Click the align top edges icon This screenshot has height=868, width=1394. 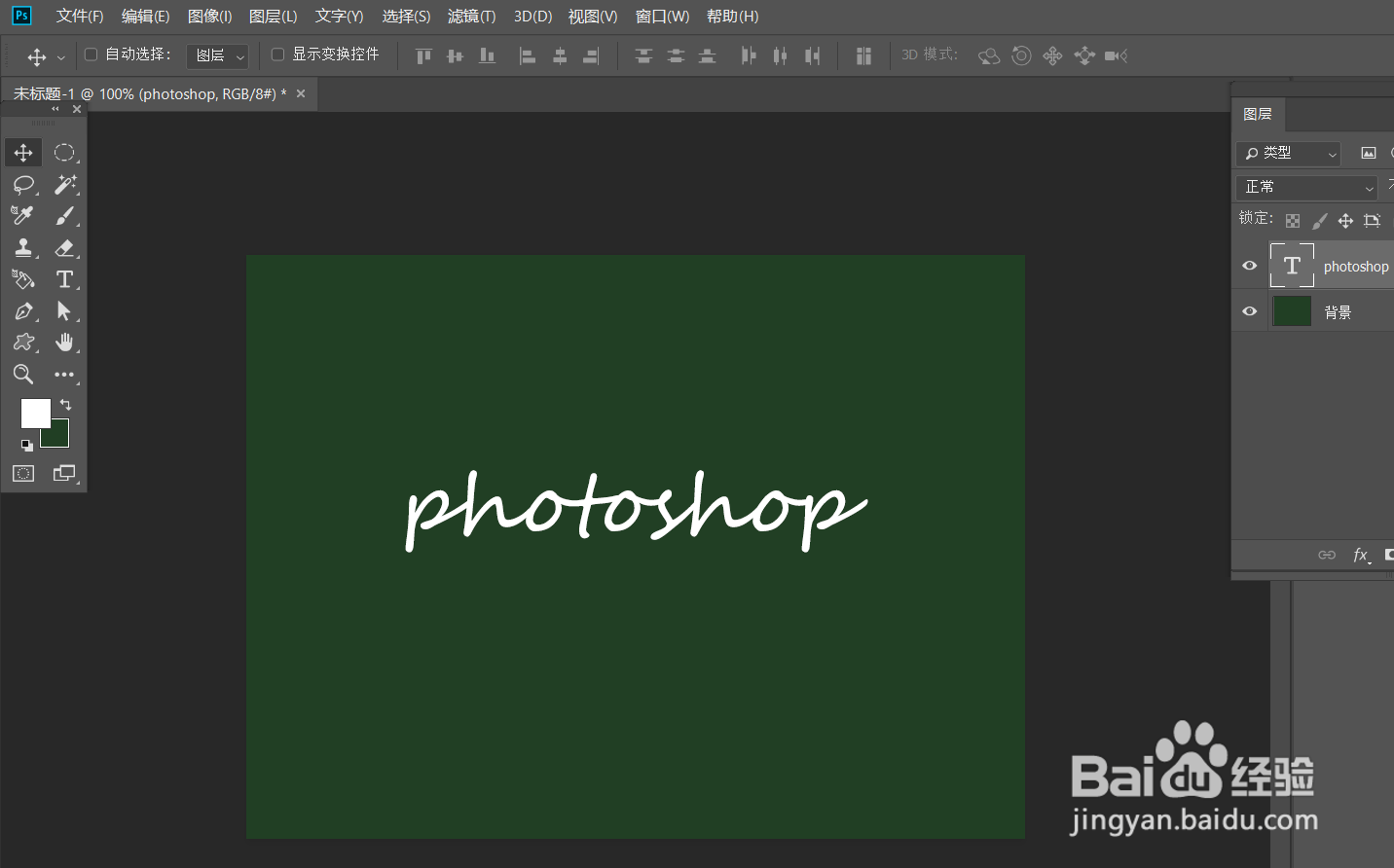[x=423, y=56]
